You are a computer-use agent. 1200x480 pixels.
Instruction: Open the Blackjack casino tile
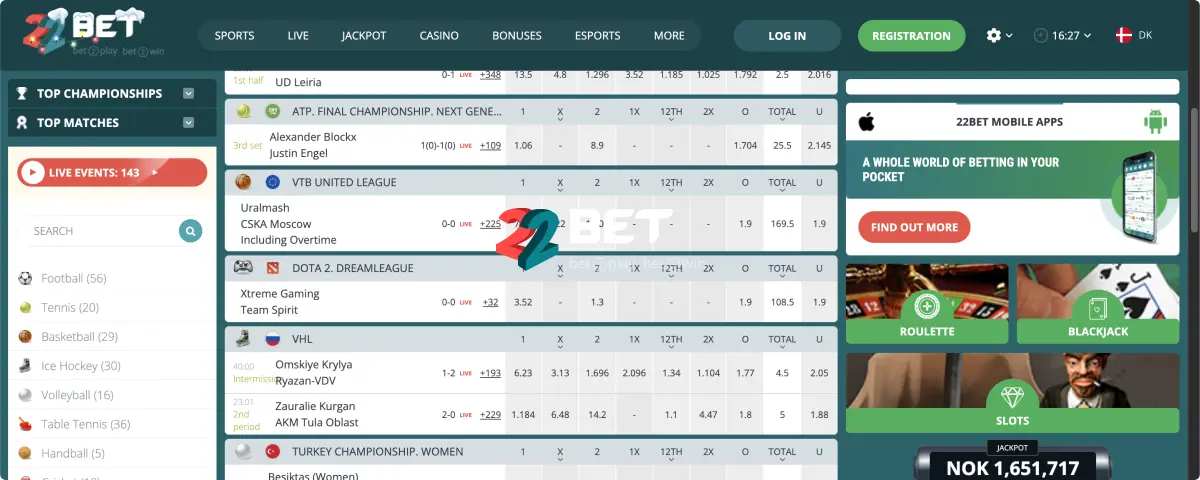pos(1098,304)
